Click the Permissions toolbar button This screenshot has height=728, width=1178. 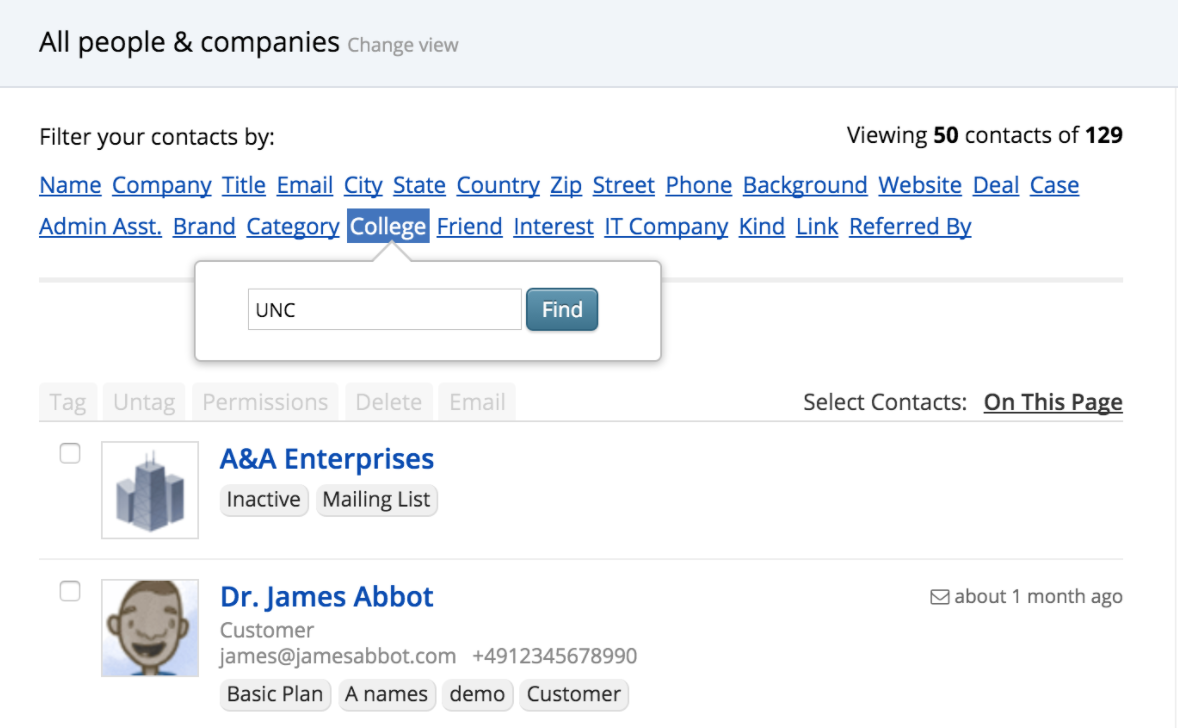(x=265, y=402)
